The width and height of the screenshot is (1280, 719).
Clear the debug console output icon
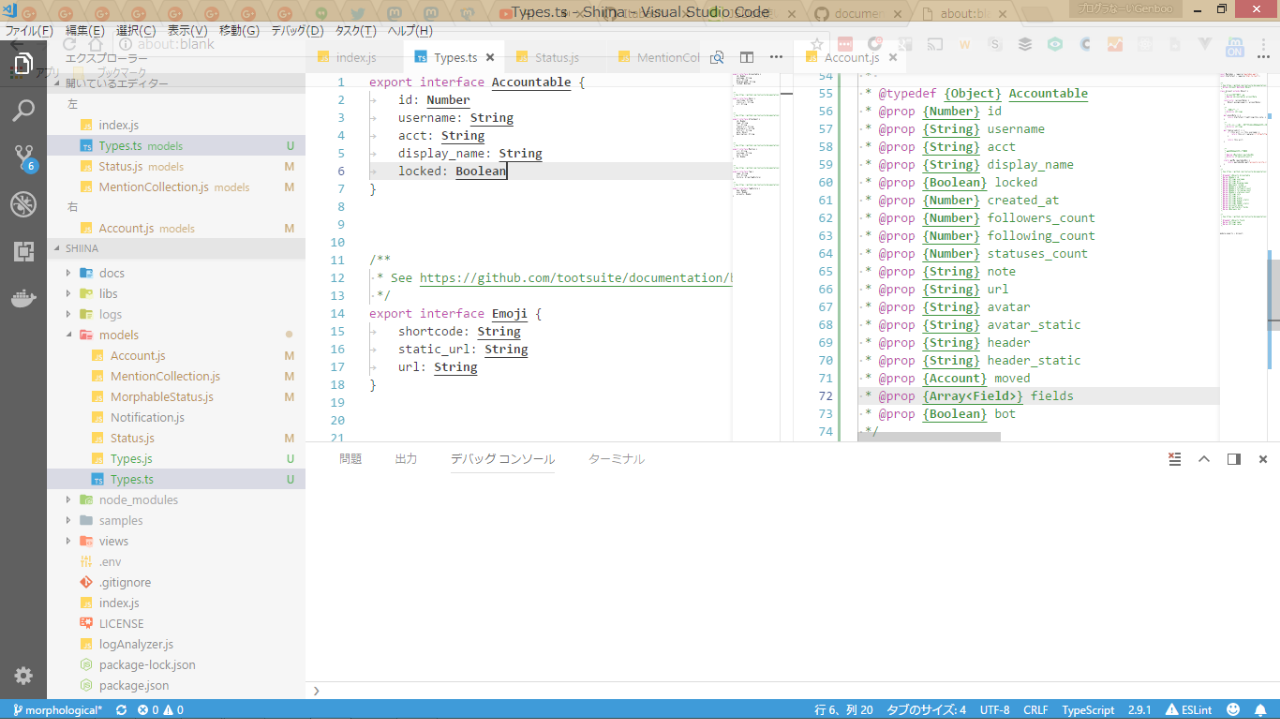tap(1175, 459)
